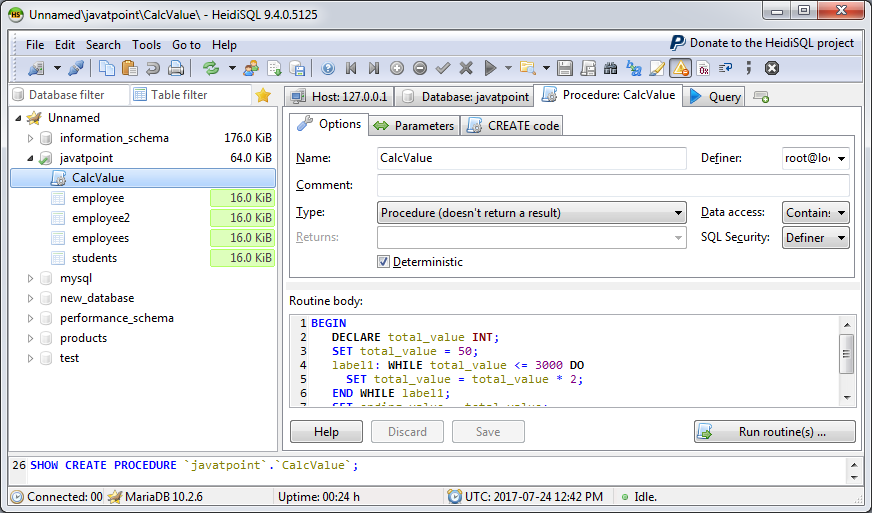Click the Delete row minus icon
Viewport: 872px width, 513px height.
[420, 68]
